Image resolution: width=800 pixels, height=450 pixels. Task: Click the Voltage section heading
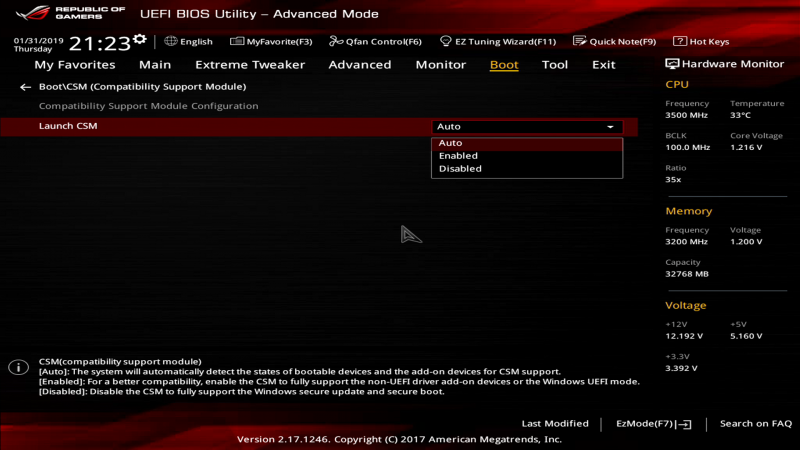[686, 306]
